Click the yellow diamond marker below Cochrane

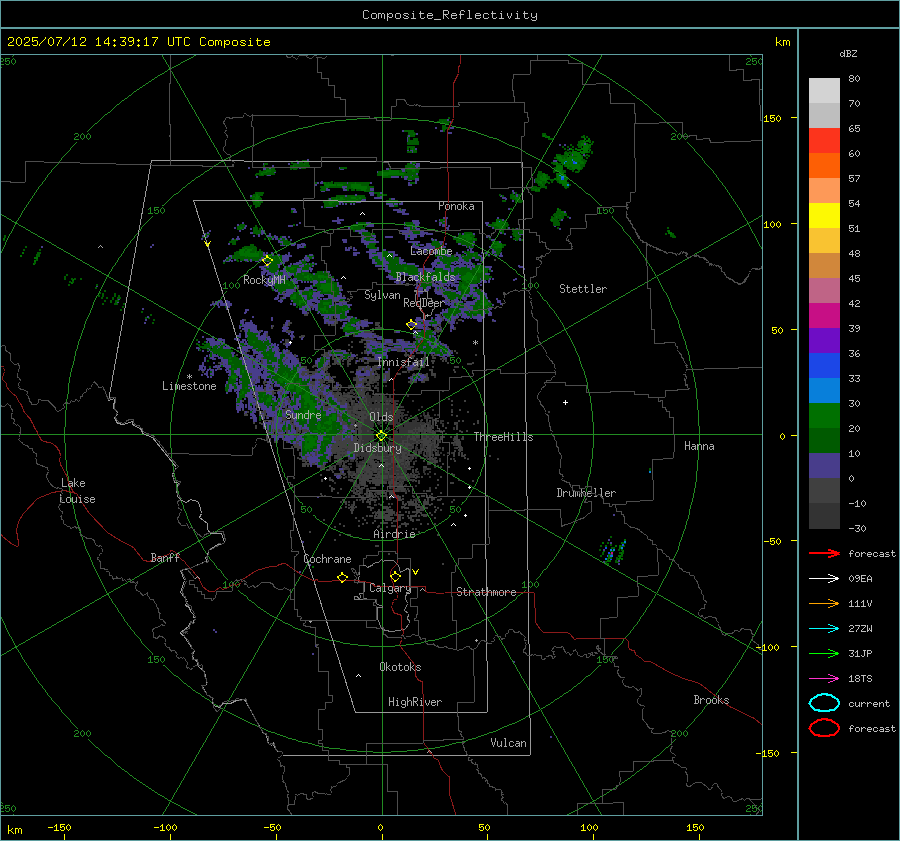tap(342, 577)
